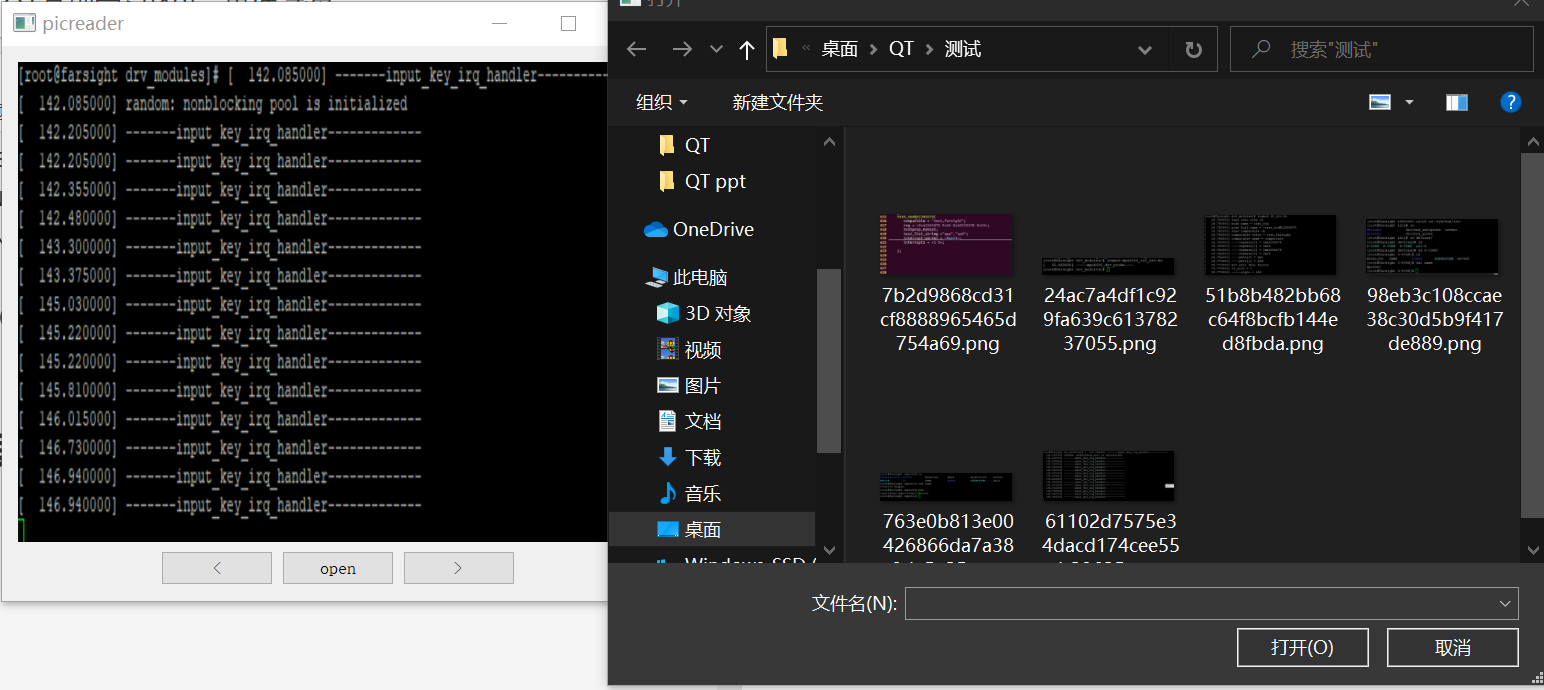Image resolution: width=1544 pixels, height=690 pixels.
Task: Open the view options dropdown arrow
Action: click(x=1409, y=102)
